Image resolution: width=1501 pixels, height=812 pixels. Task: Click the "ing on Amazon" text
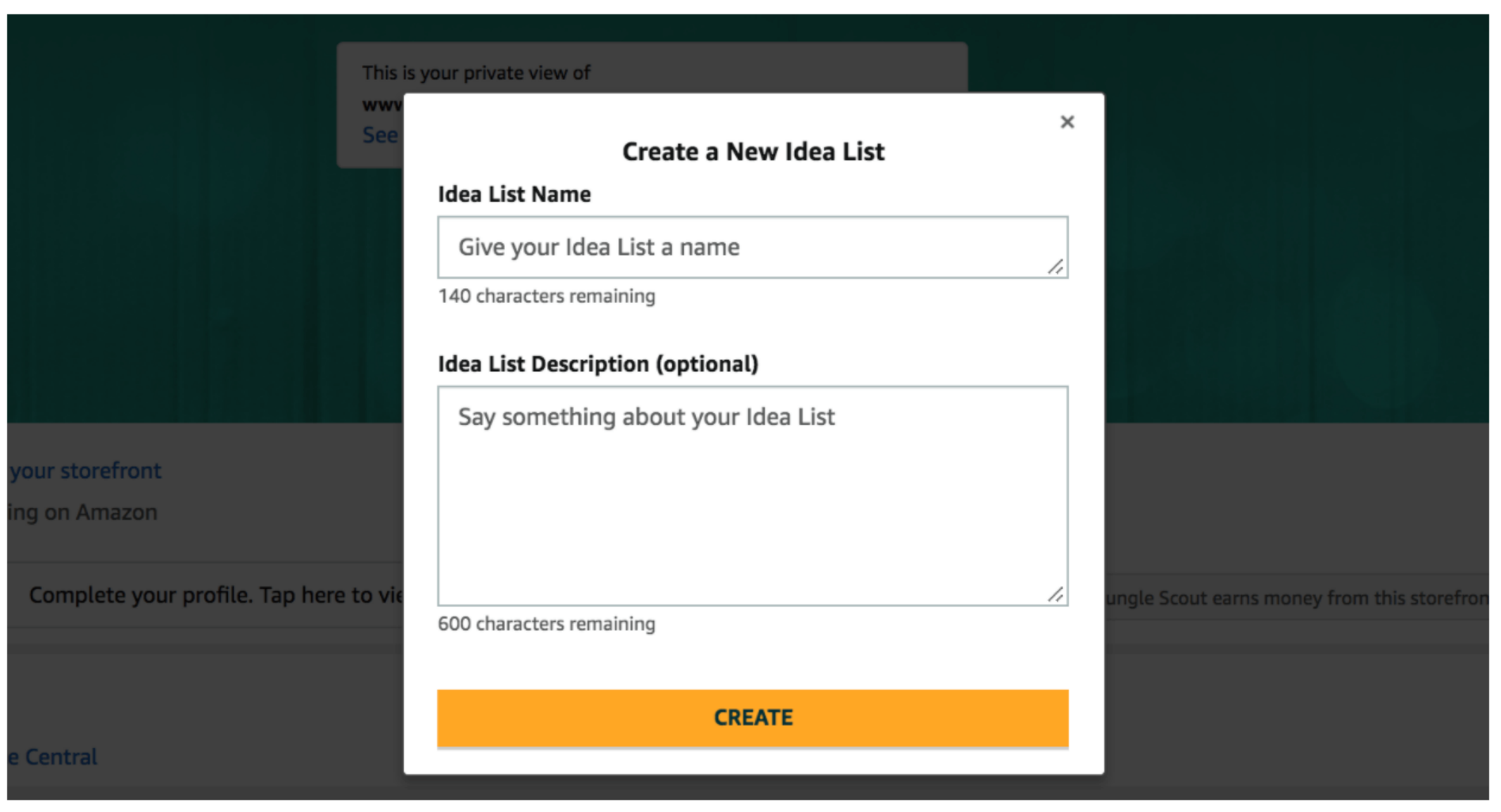(x=83, y=513)
